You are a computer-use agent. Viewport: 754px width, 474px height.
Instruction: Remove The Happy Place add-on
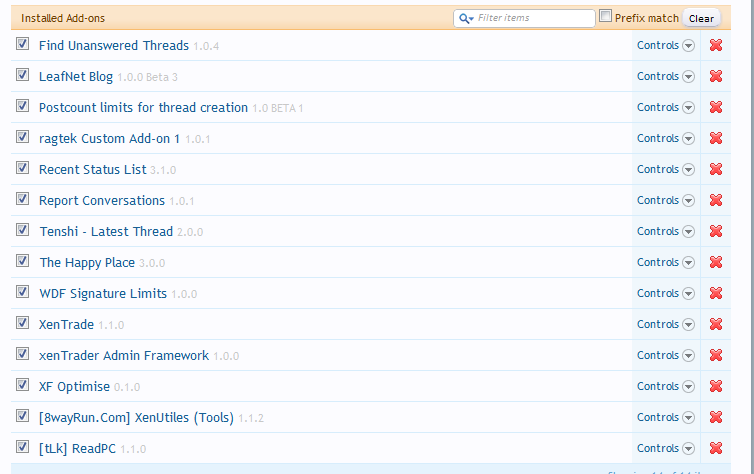click(716, 262)
